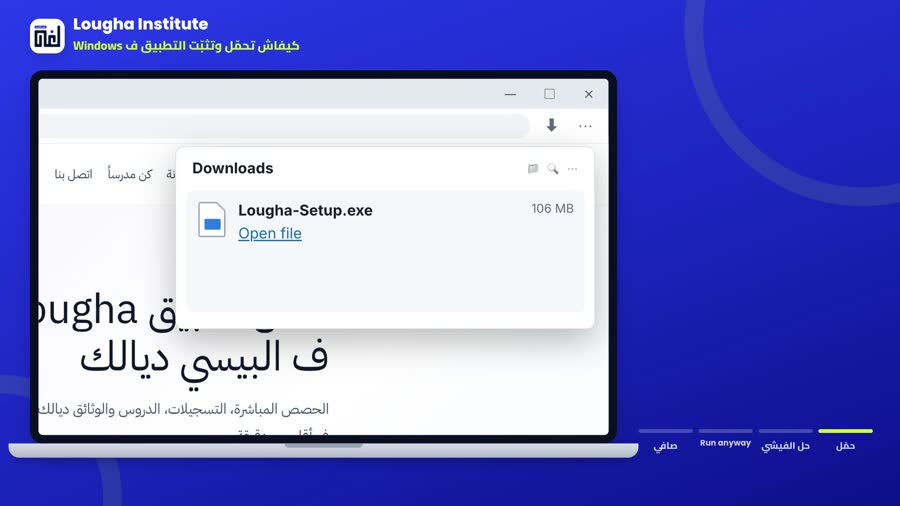Select the حمّل step marker
Viewport: 900px width, 506px height.
845,440
